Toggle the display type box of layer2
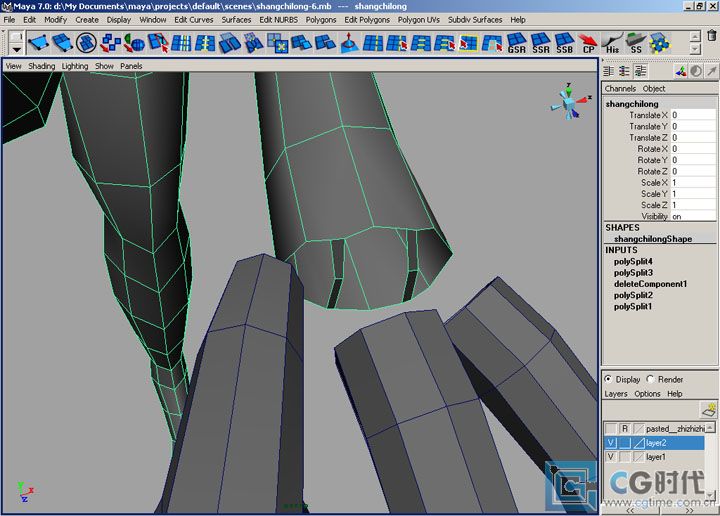The height and width of the screenshot is (516, 720). 624,443
